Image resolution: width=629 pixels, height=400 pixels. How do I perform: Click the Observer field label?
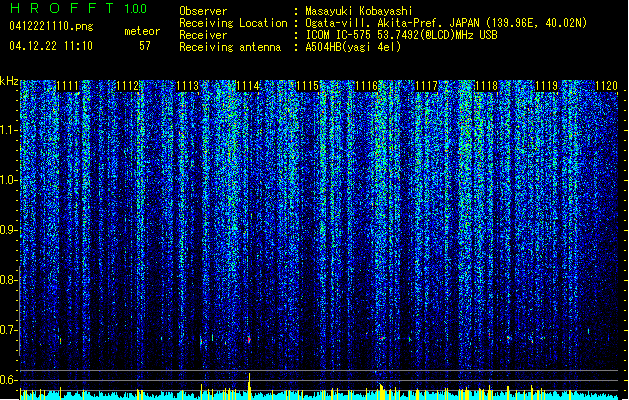pyautogui.click(x=203, y=11)
